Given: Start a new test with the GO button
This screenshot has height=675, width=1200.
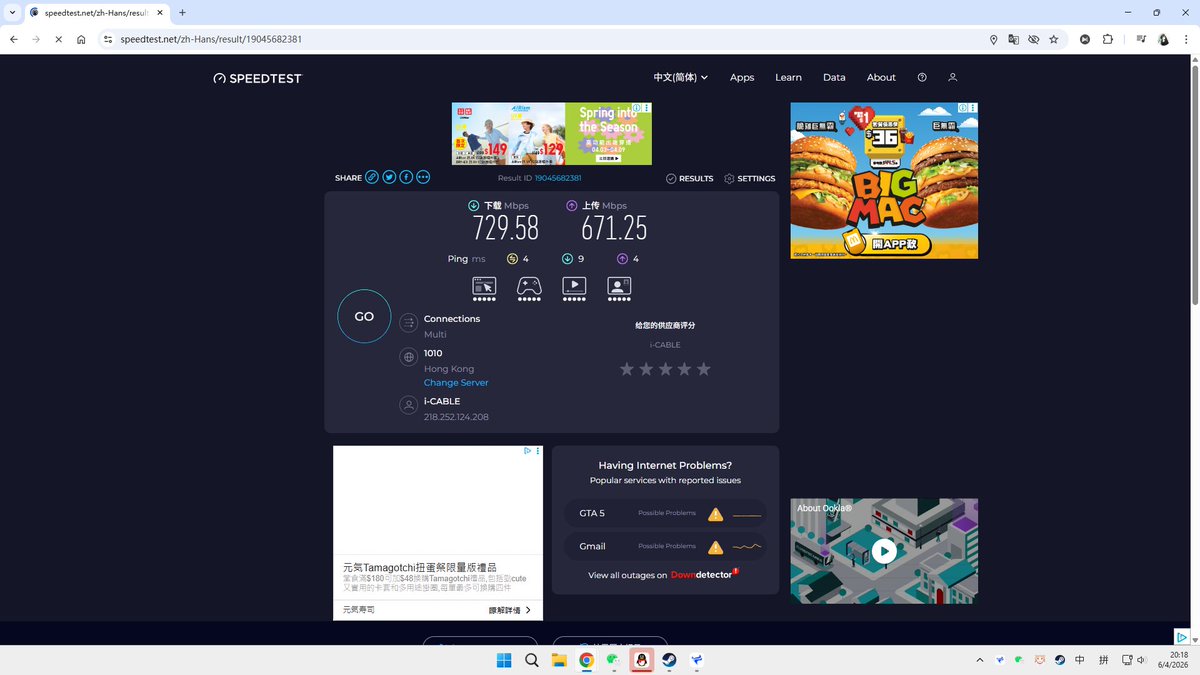Looking at the screenshot, I should pyautogui.click(x=364, y=316).
